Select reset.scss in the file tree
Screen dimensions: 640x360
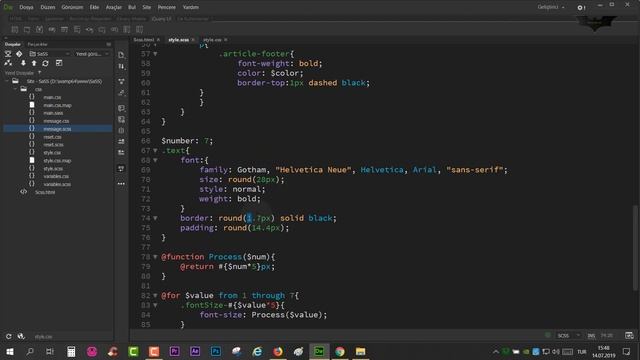[x=53, y=145]
